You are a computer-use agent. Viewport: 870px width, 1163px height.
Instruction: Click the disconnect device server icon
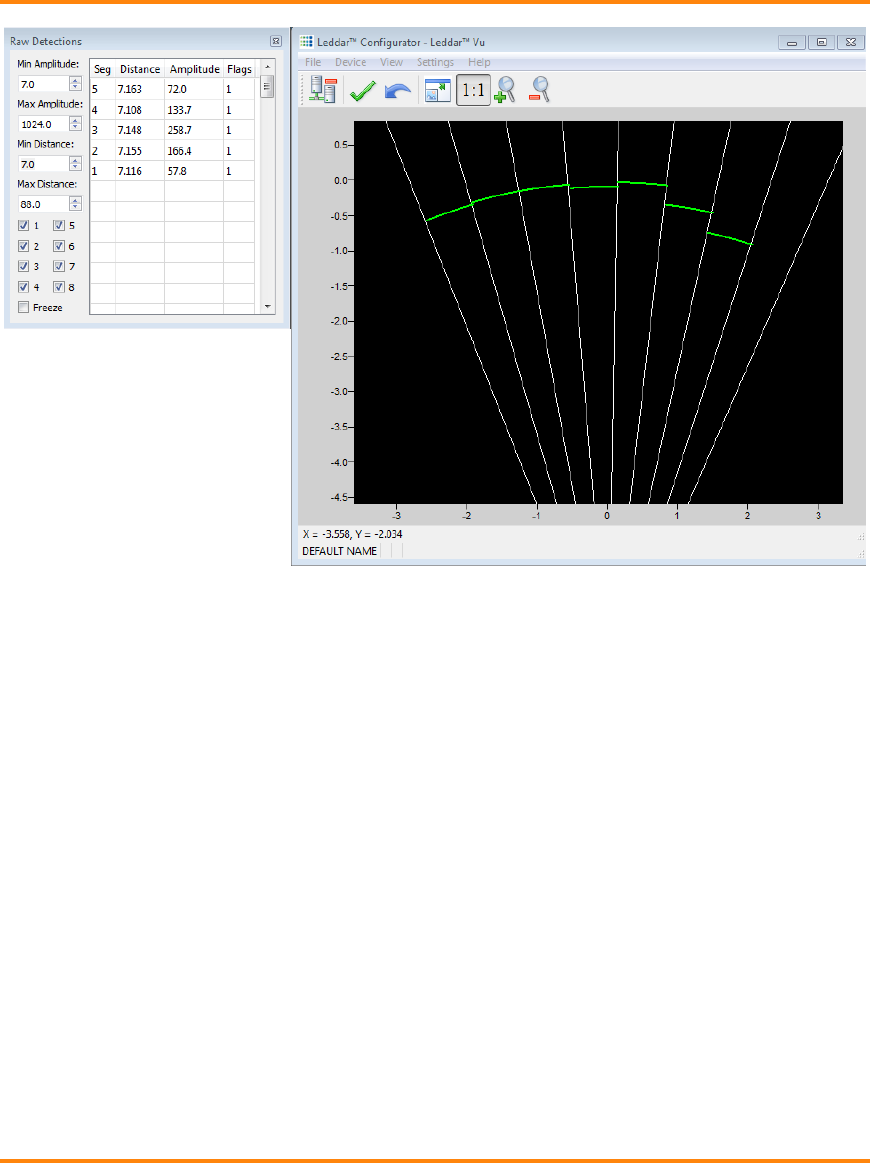323,90
